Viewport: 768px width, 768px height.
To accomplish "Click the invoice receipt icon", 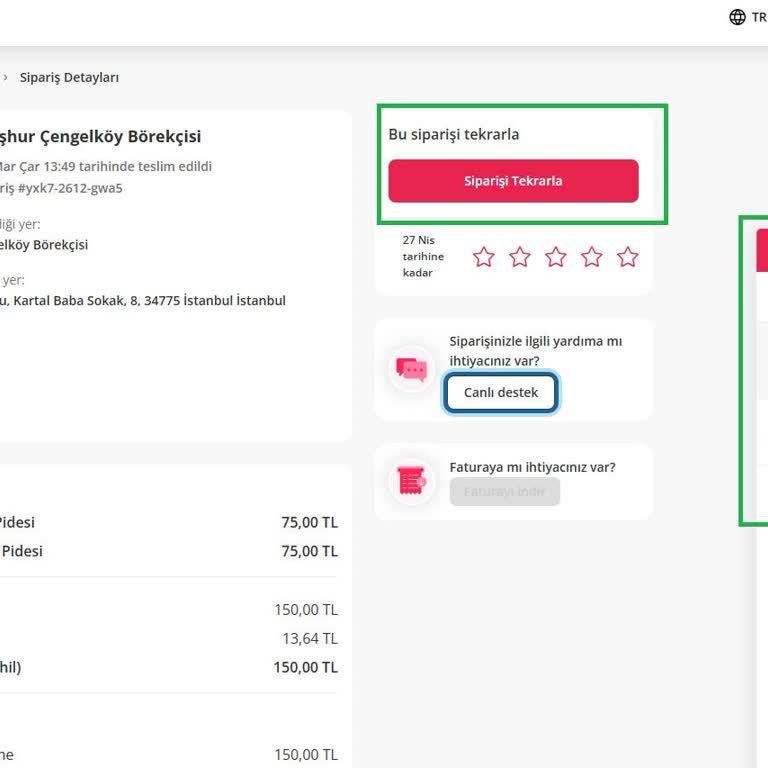I will (411, 481).
